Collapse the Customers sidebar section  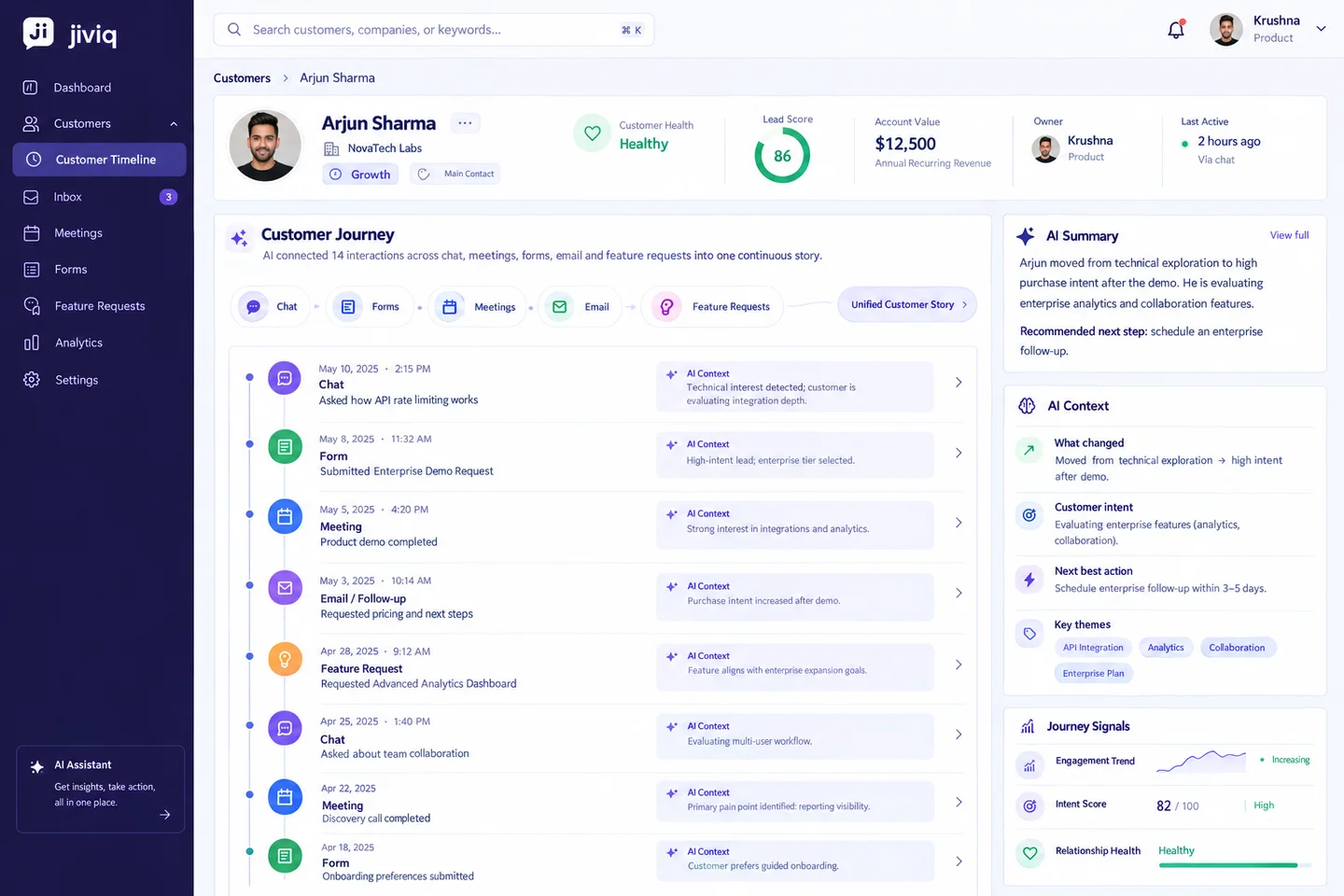(174, 124)
